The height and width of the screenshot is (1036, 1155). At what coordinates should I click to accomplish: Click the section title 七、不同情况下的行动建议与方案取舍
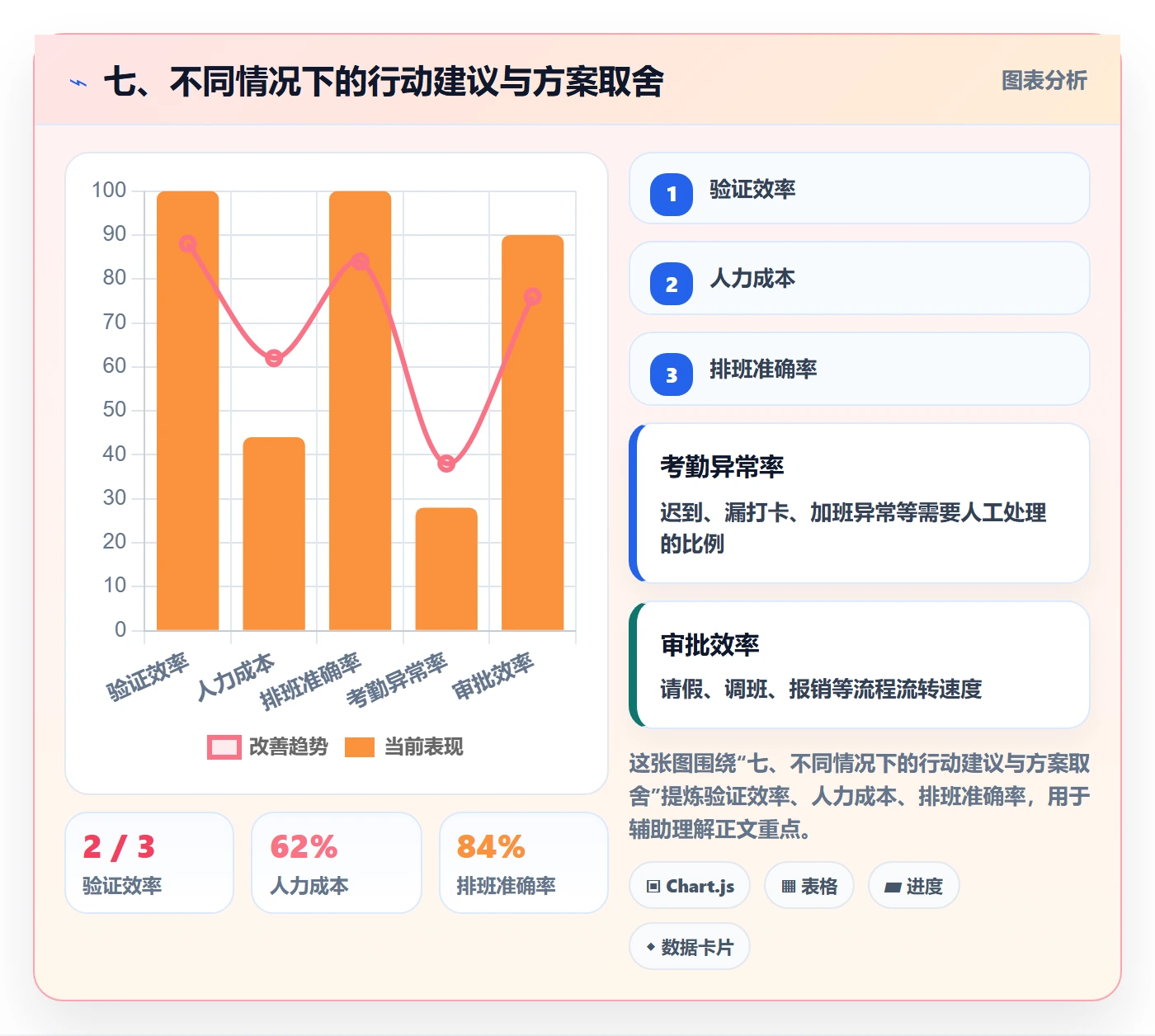click(x=384, y=82)
